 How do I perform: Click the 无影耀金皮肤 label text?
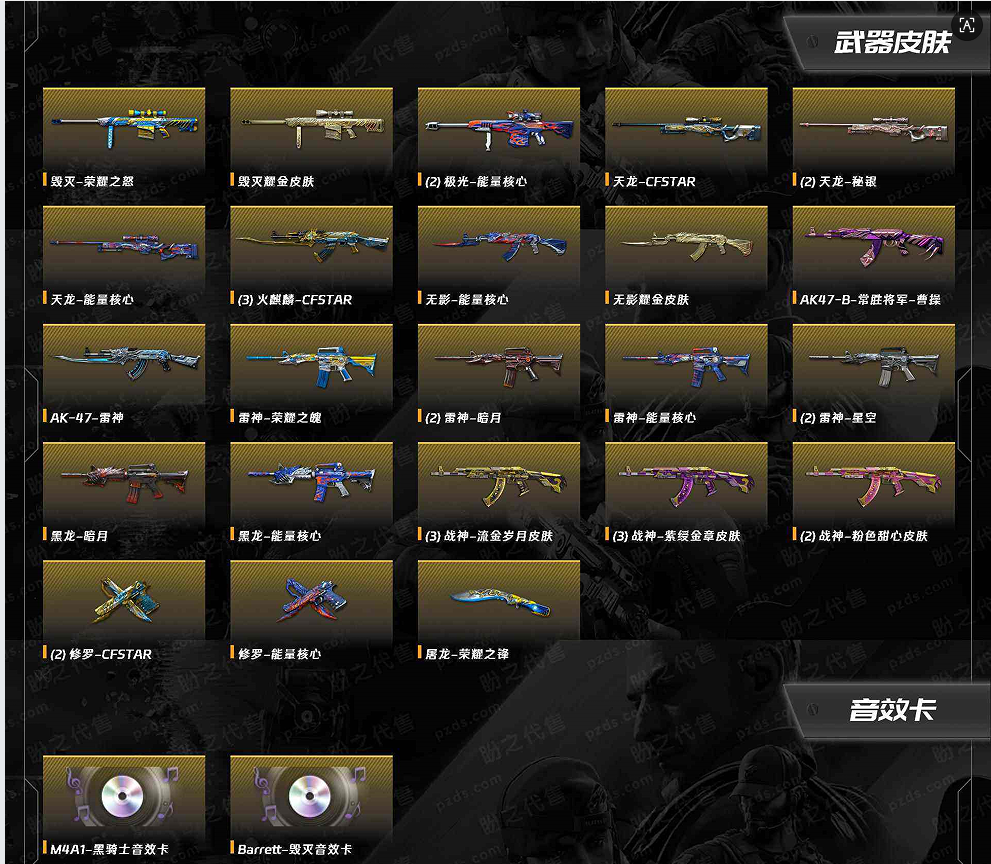point(651,300)
